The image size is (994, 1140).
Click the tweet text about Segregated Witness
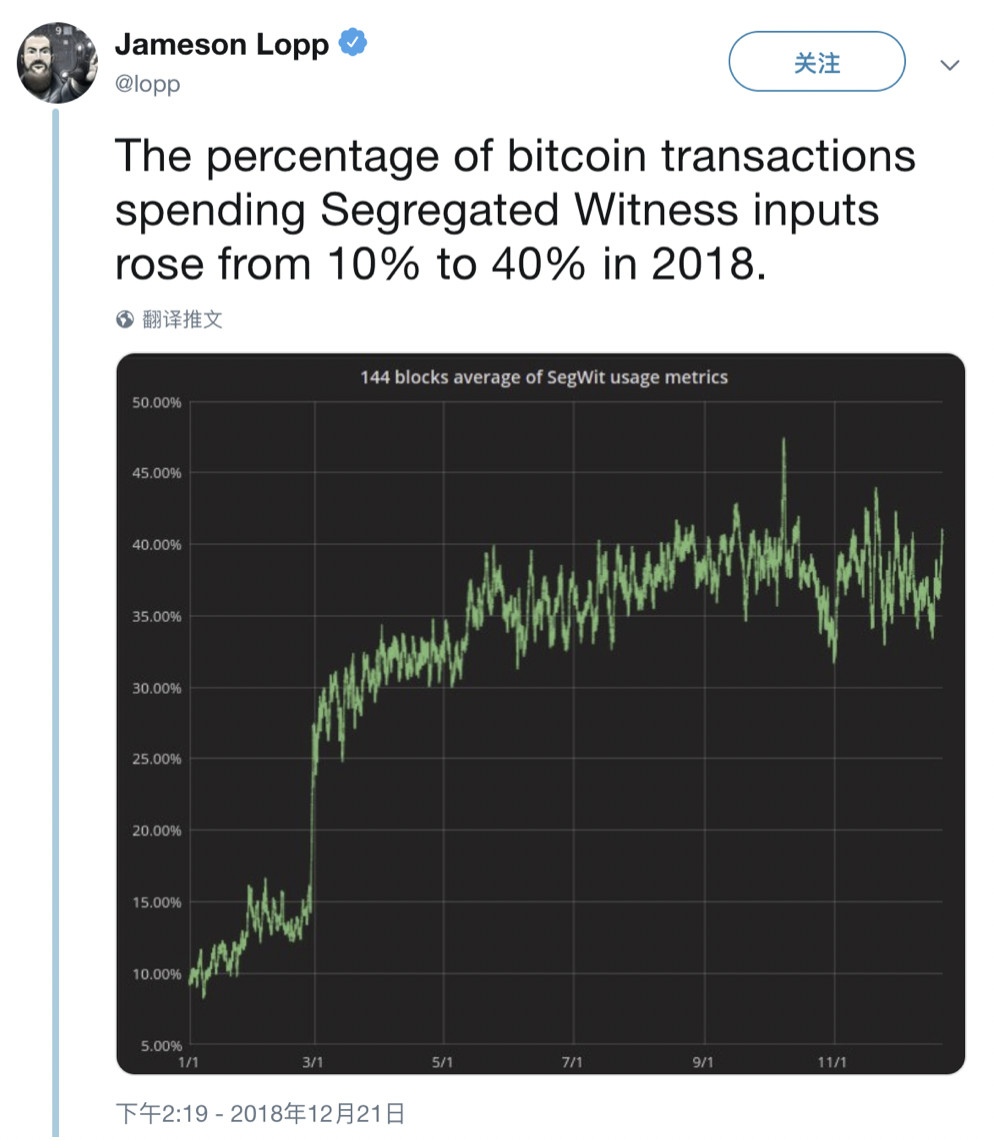[515, 210]
